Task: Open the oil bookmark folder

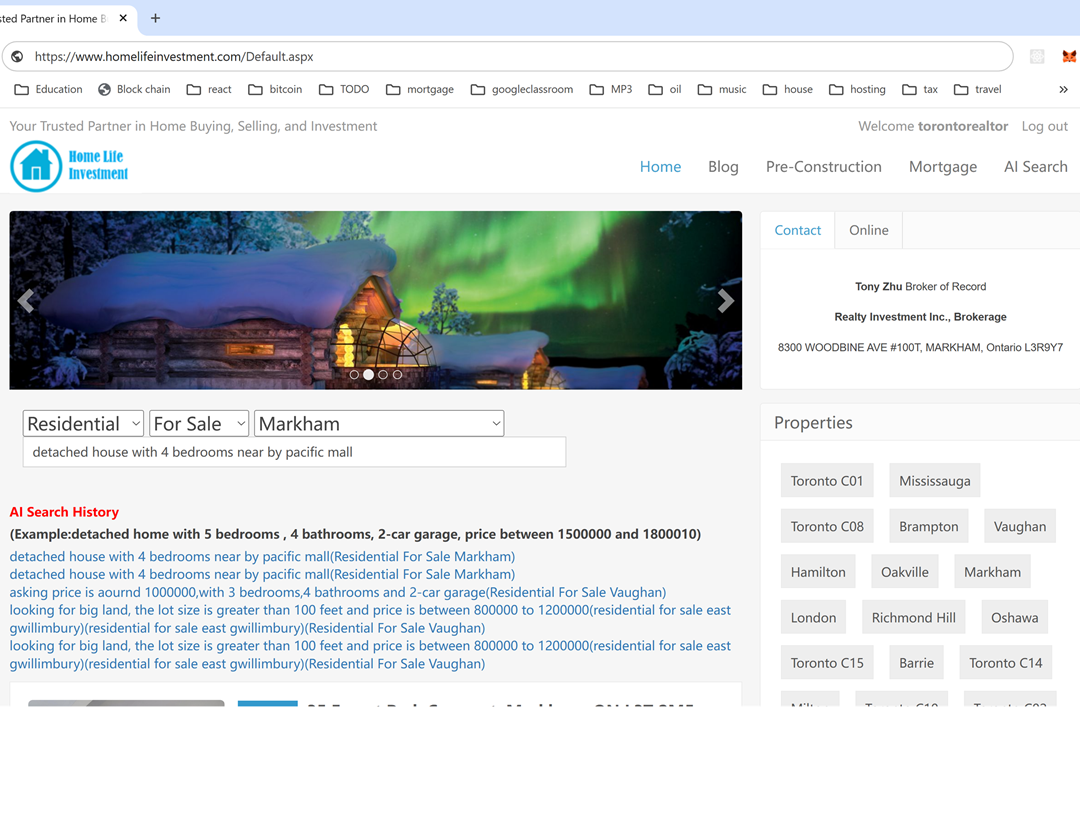Action: coord(665,90)
